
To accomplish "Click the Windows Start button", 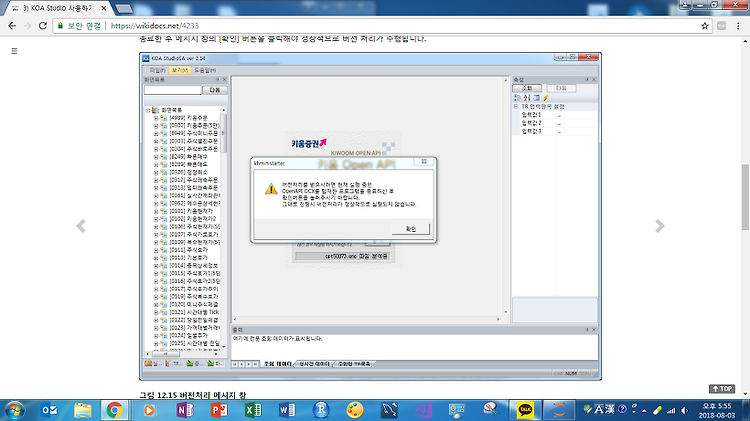I will (14, 410).
